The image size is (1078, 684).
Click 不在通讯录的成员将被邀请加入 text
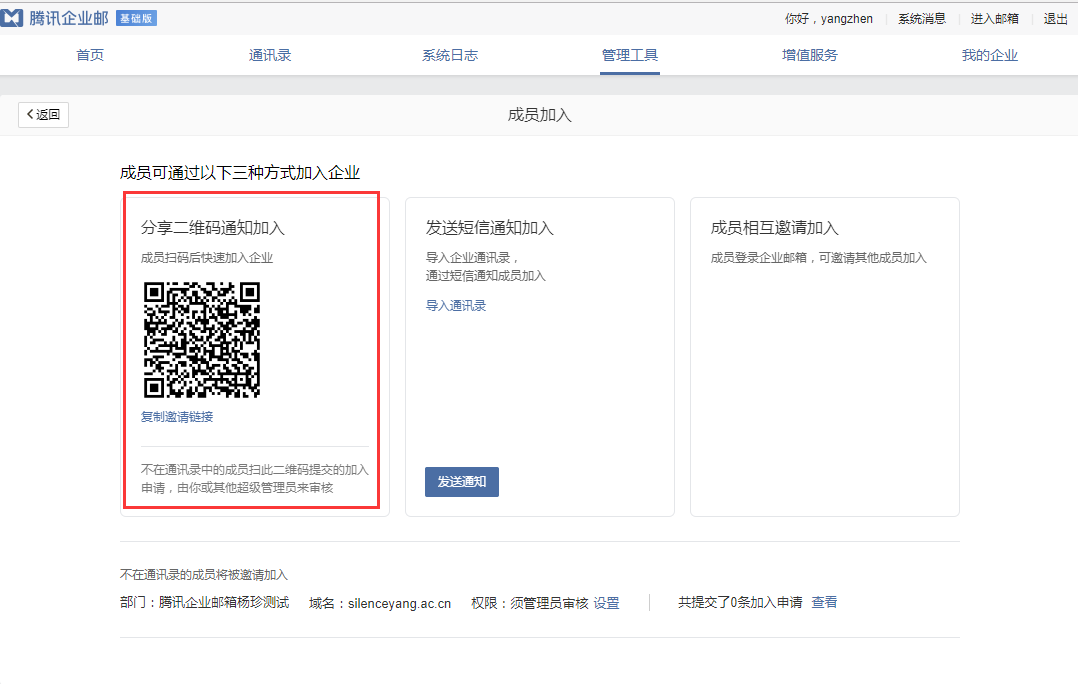coord(204,575)
